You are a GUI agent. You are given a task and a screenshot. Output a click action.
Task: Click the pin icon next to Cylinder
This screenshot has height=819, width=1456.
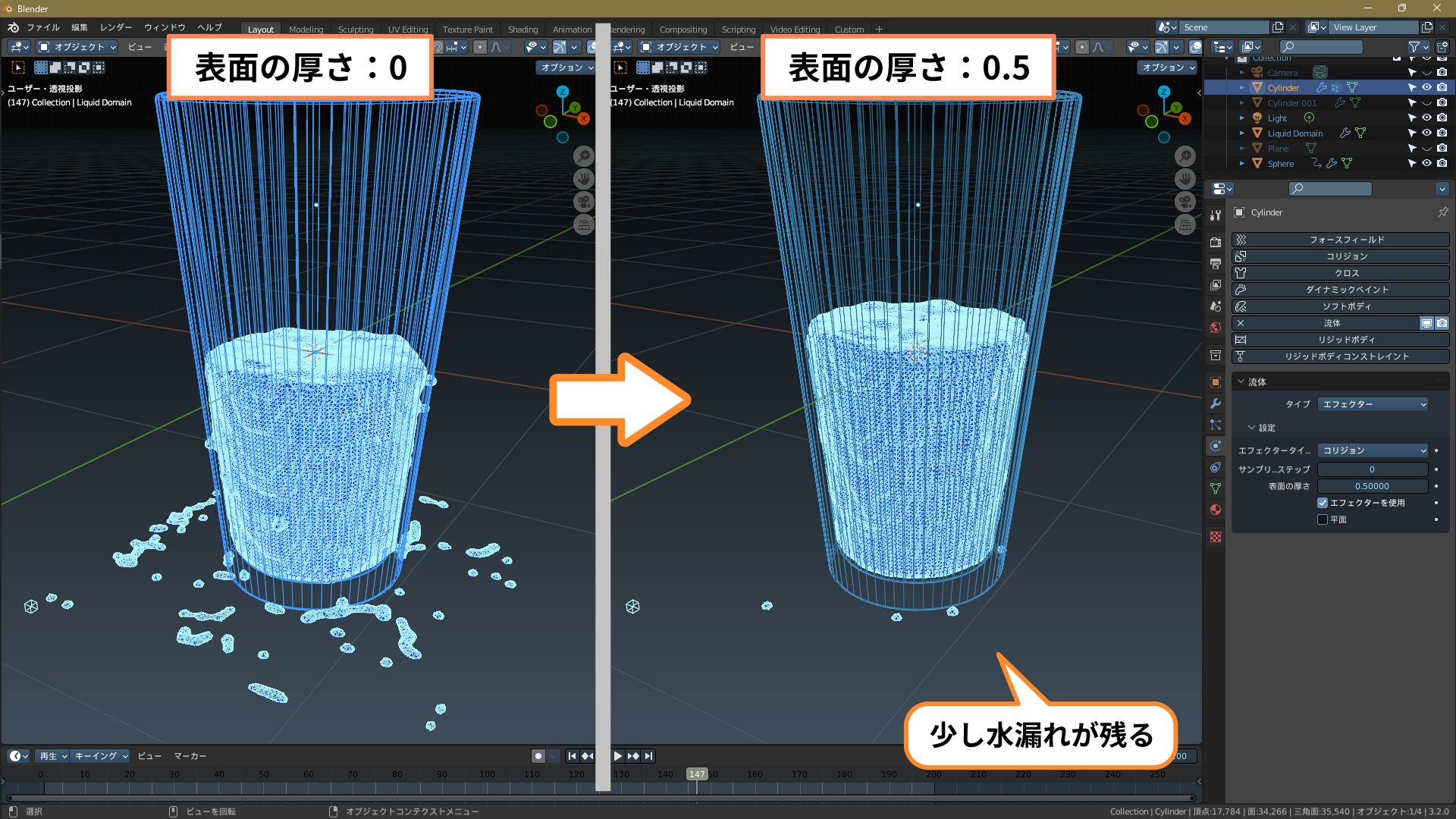tap(1442, 212)
